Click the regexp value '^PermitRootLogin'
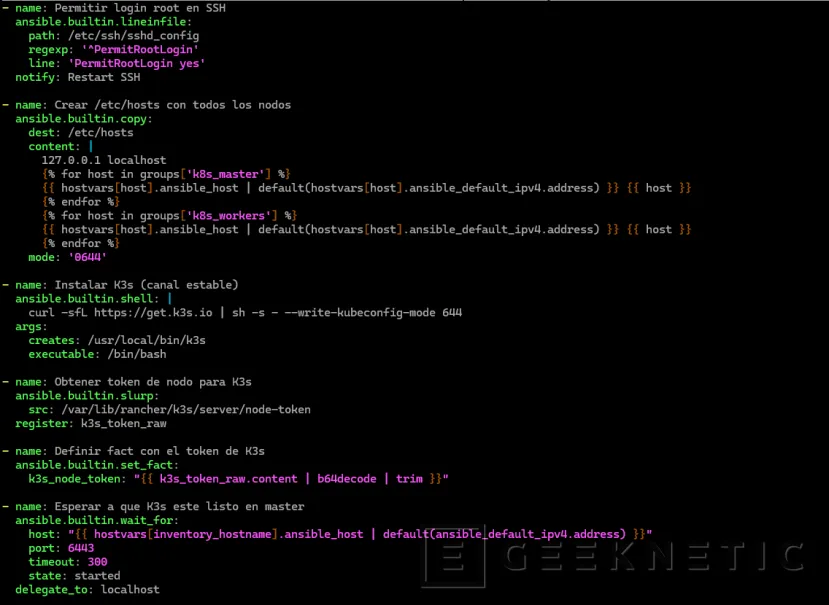829x605 pixels. tap(140, 49)
